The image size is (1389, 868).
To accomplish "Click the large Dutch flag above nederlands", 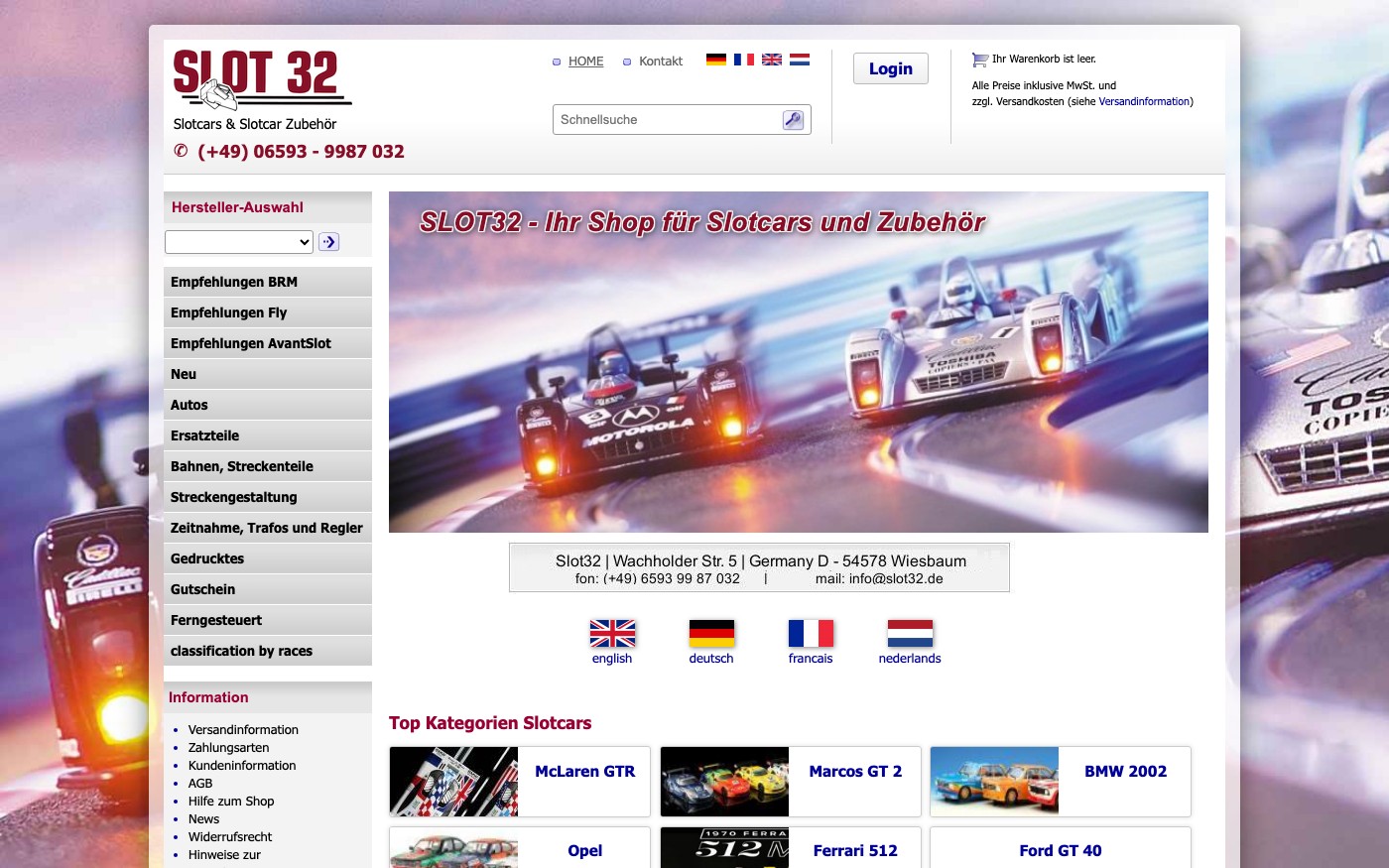I will pos(910,633).
